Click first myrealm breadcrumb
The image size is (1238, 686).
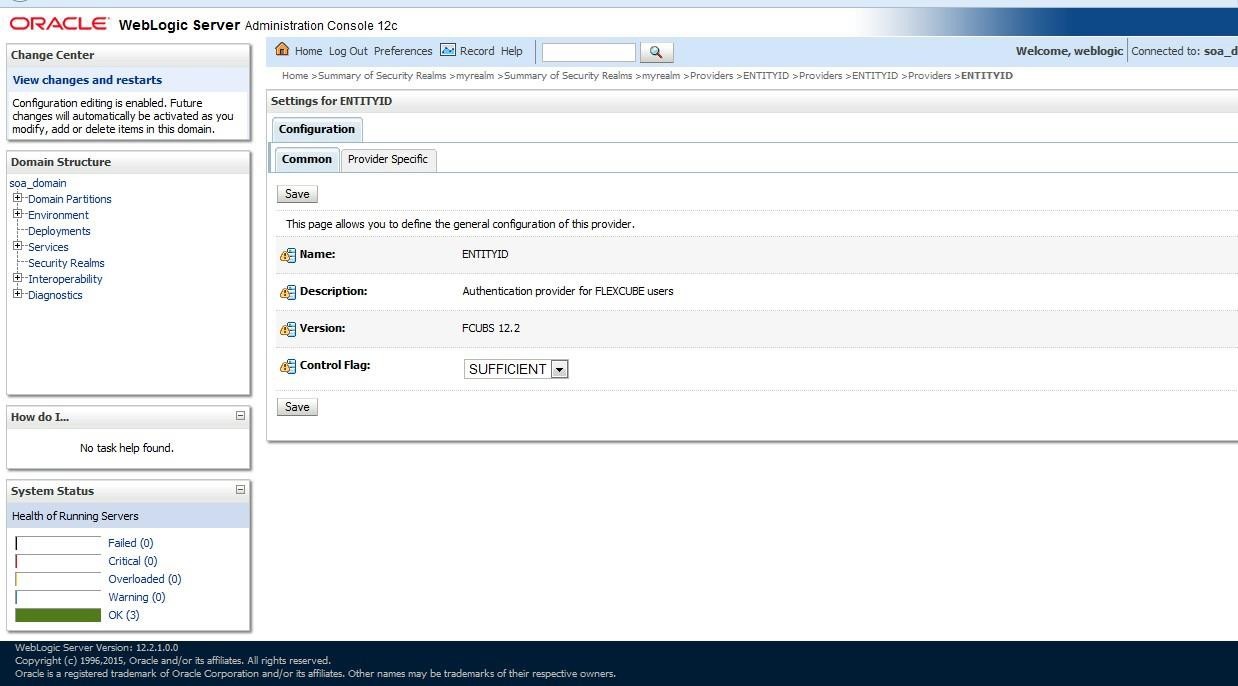(x=475, y=76)
